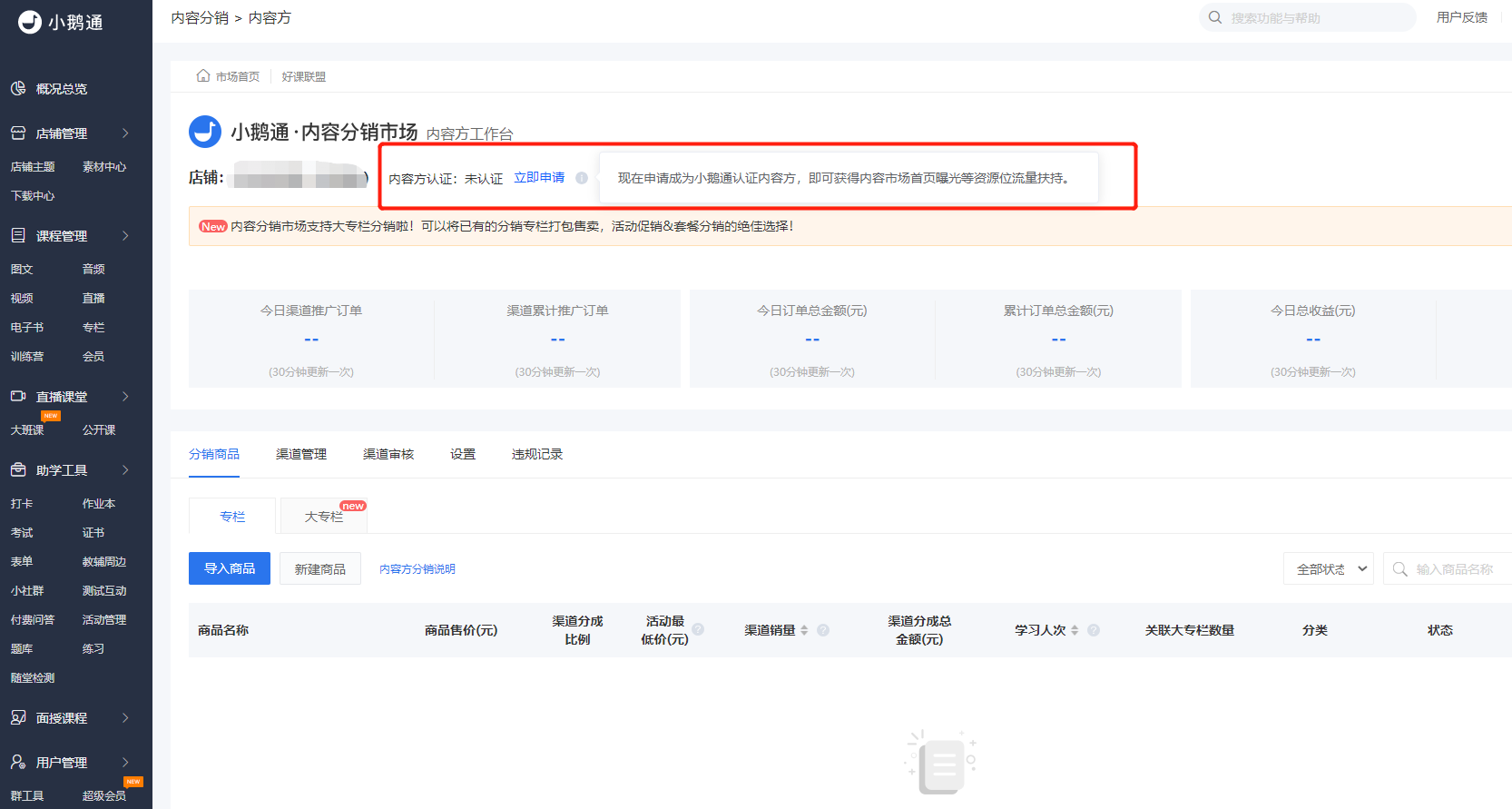The image size is (1512, 809).
Task: Click the search magnifier icon in top bar
Action: pos(1215,17)
